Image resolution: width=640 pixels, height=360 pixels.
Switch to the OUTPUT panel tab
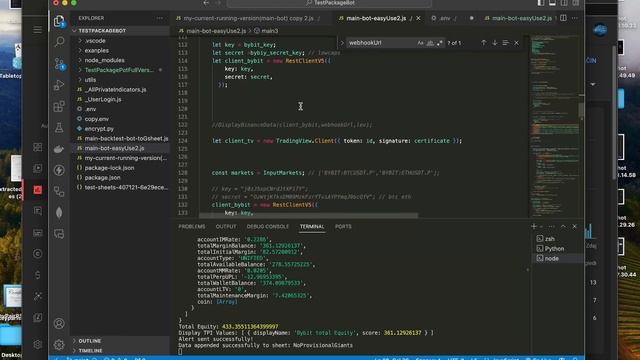(x=226, y=226)
